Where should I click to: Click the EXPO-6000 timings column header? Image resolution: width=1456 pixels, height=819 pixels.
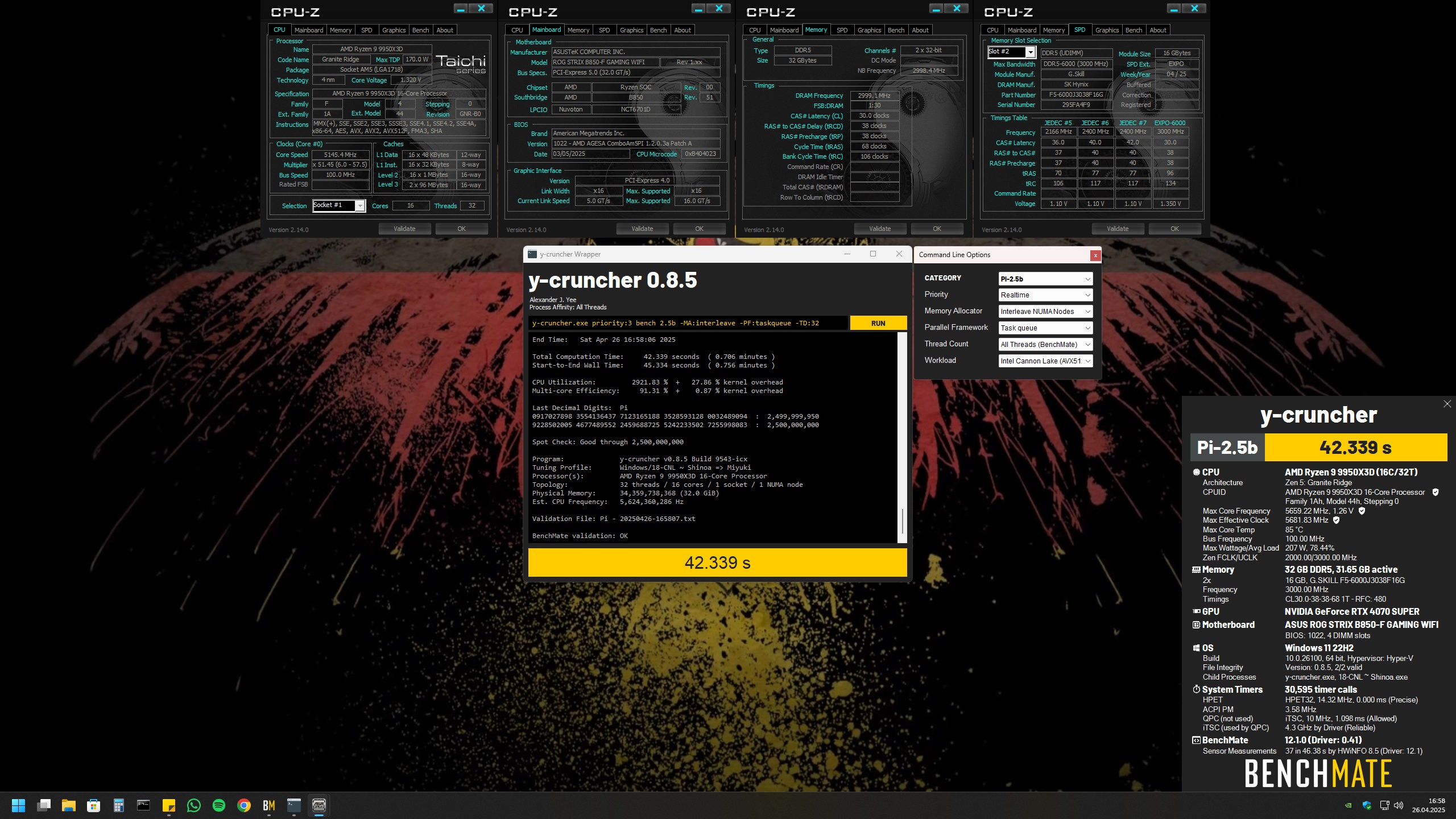1170,123
